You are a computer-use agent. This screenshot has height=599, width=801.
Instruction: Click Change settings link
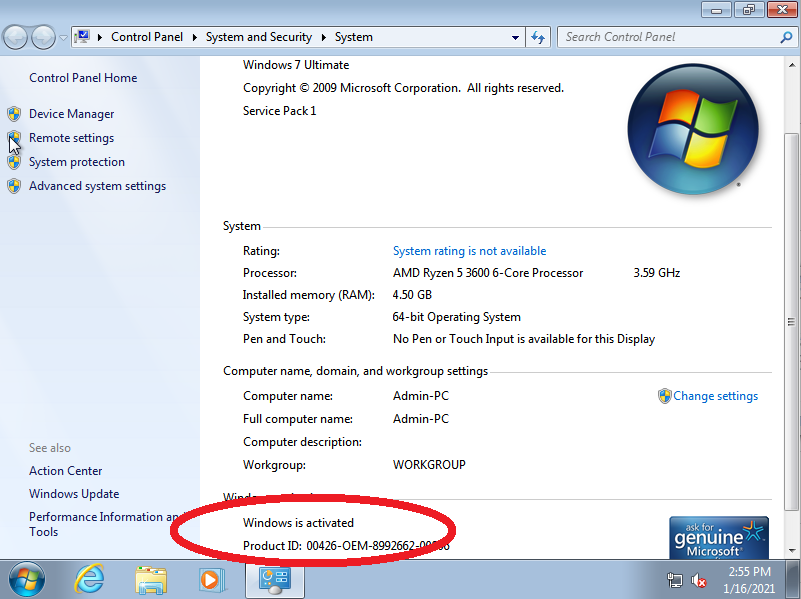[715, 396]
